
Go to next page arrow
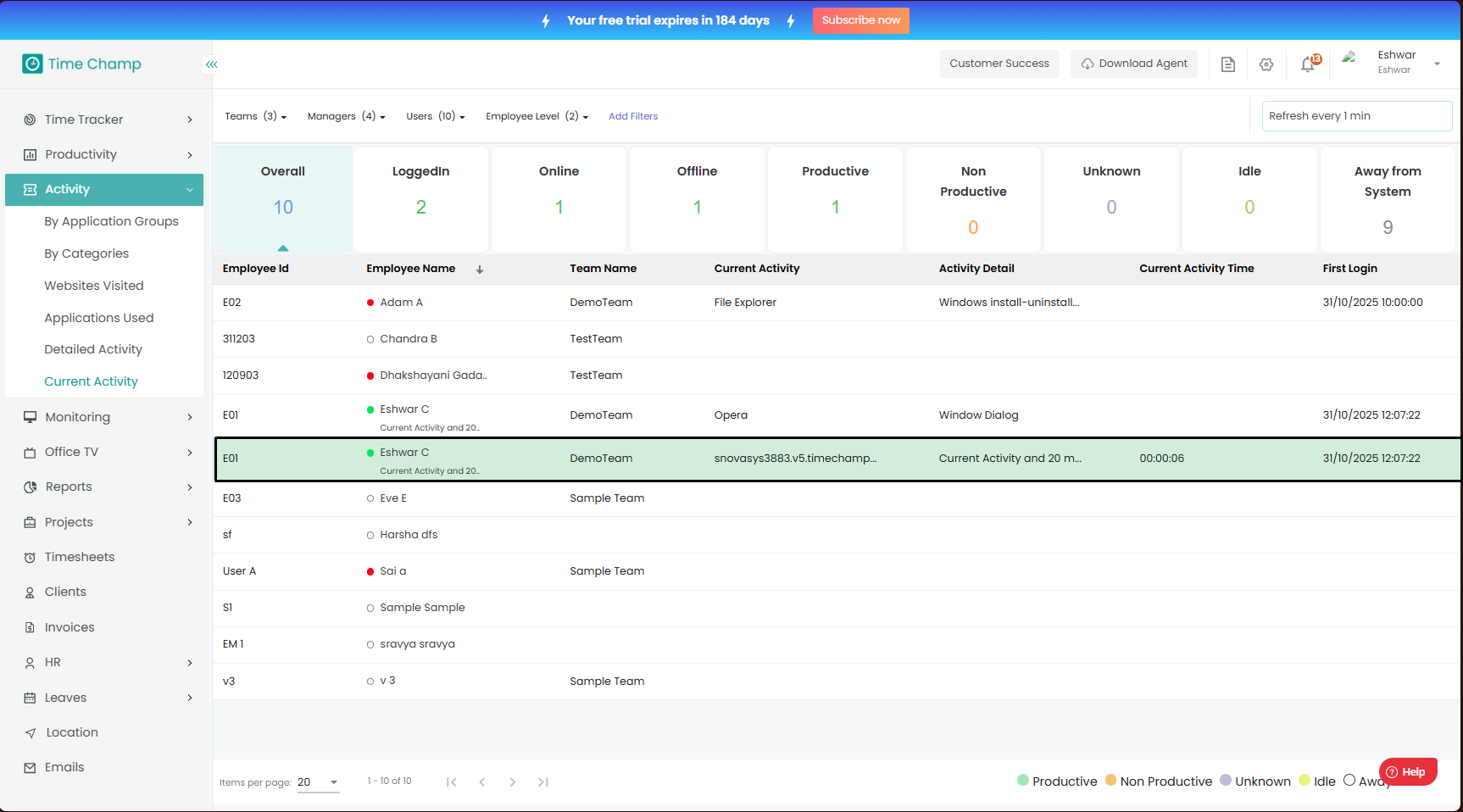[512, 782]
